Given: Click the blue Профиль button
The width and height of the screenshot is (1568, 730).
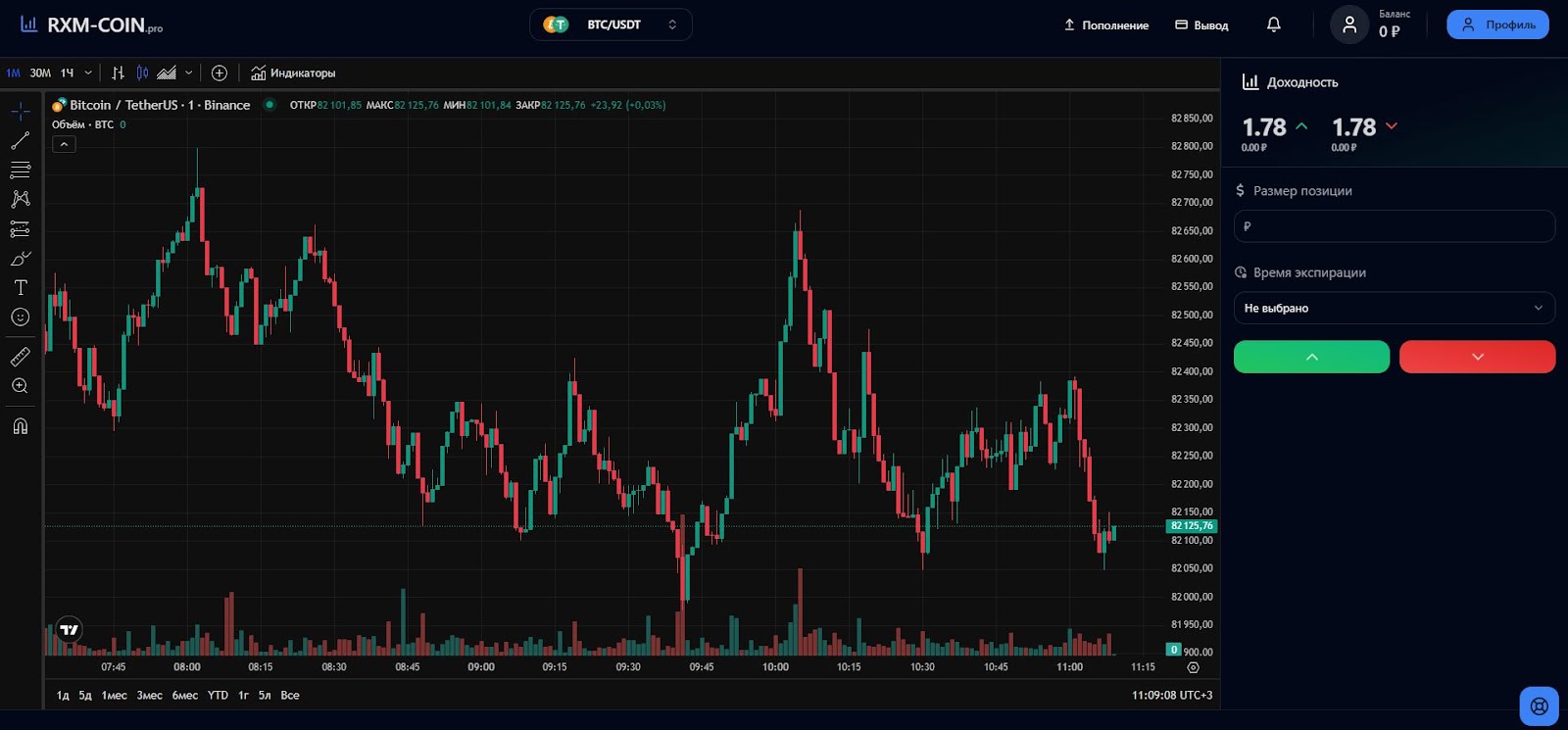Looking at the screenshot, I should [1497, 24].
